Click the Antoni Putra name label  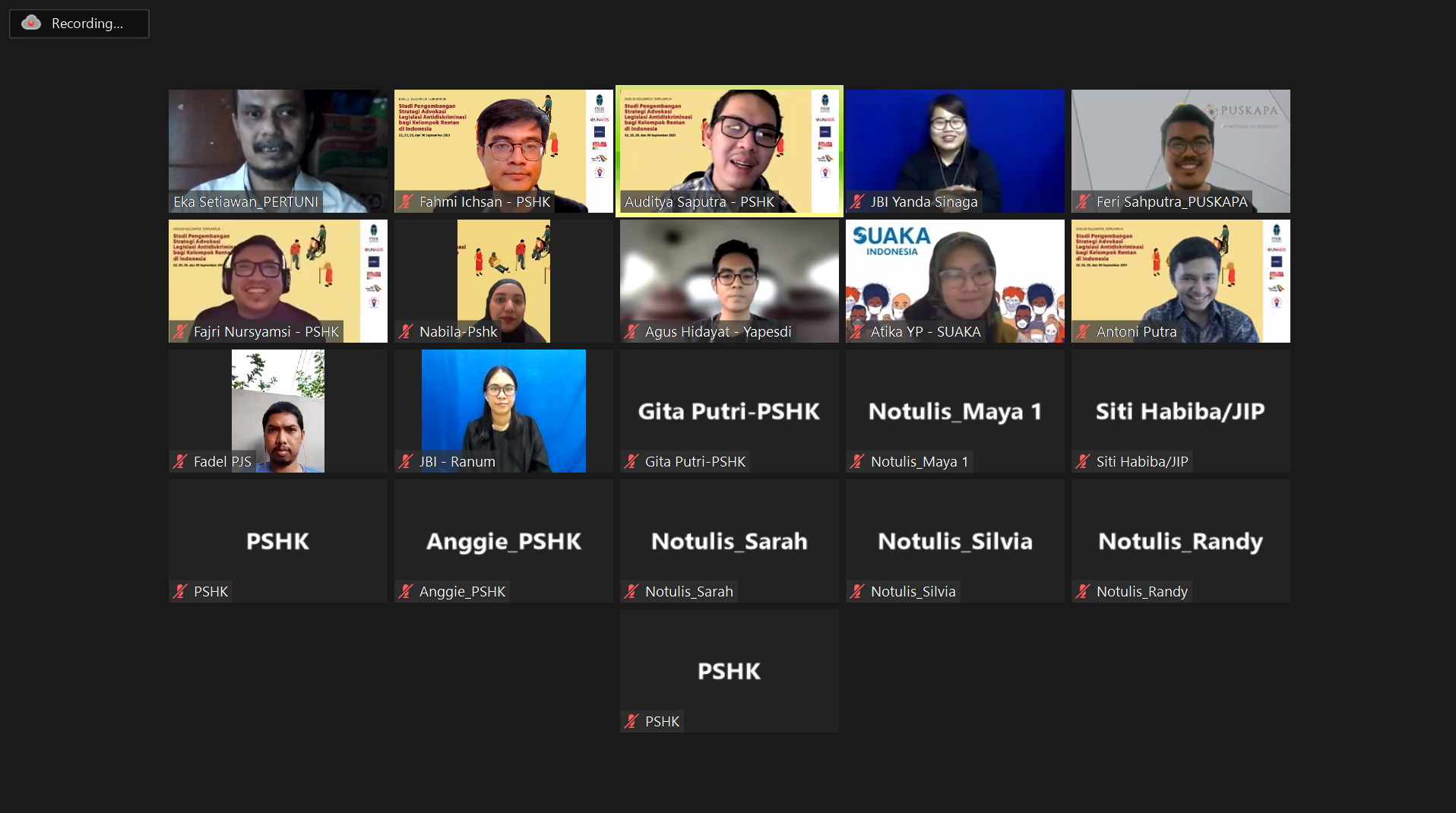1136,331
